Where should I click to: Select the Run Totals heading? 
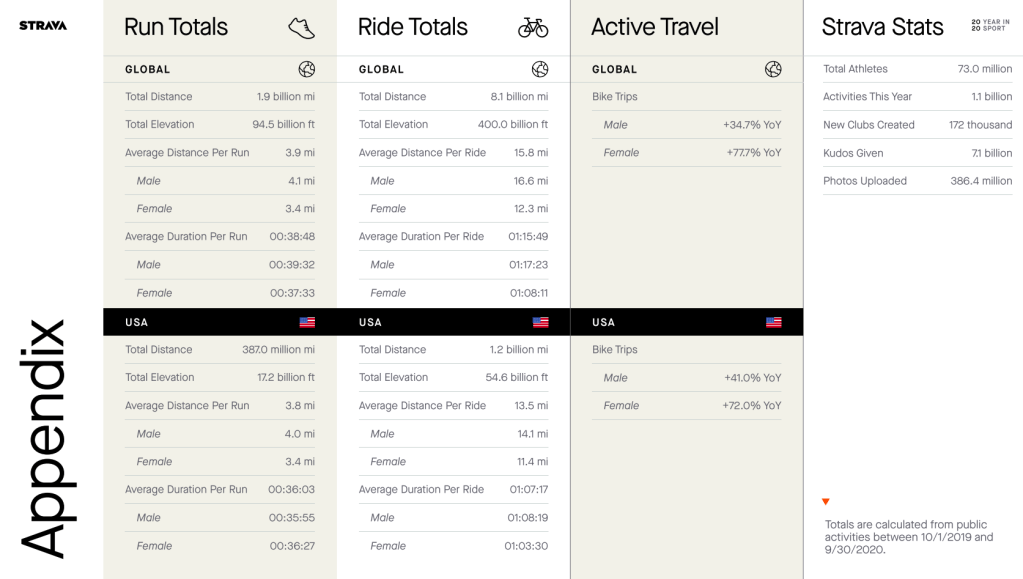click(x=176, y=27)
